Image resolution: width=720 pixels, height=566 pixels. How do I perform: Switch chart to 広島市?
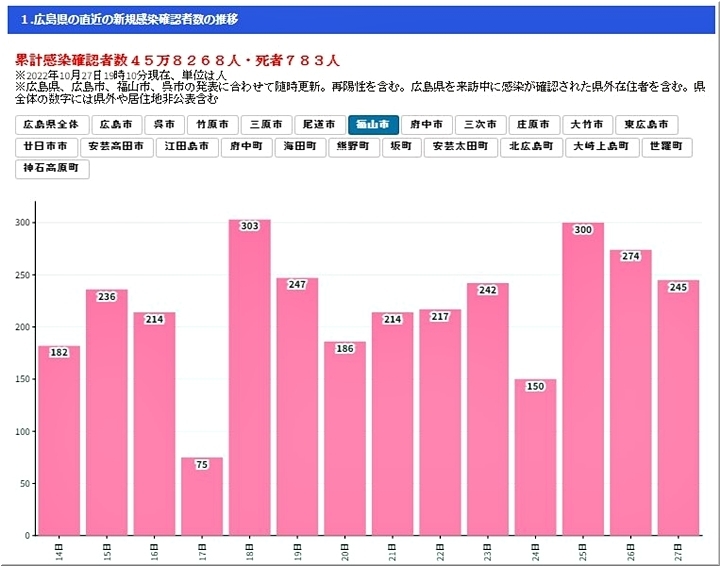[x=115, y=125]
